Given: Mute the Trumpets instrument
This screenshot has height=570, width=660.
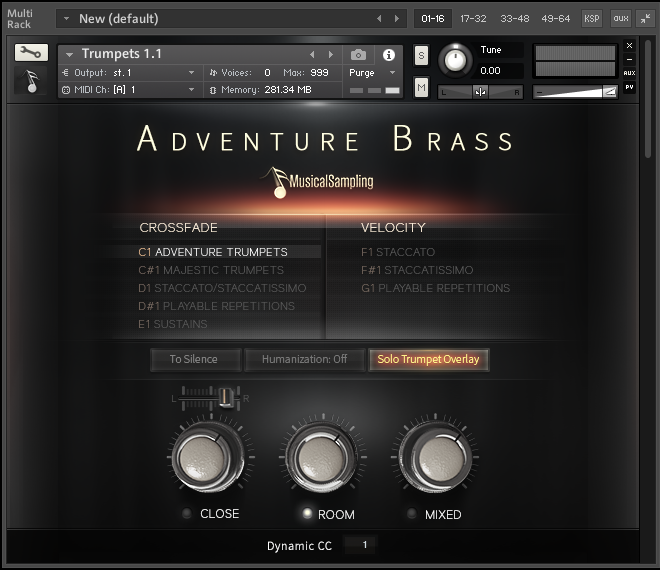Looking at the screenshot, I should [421, 88].
